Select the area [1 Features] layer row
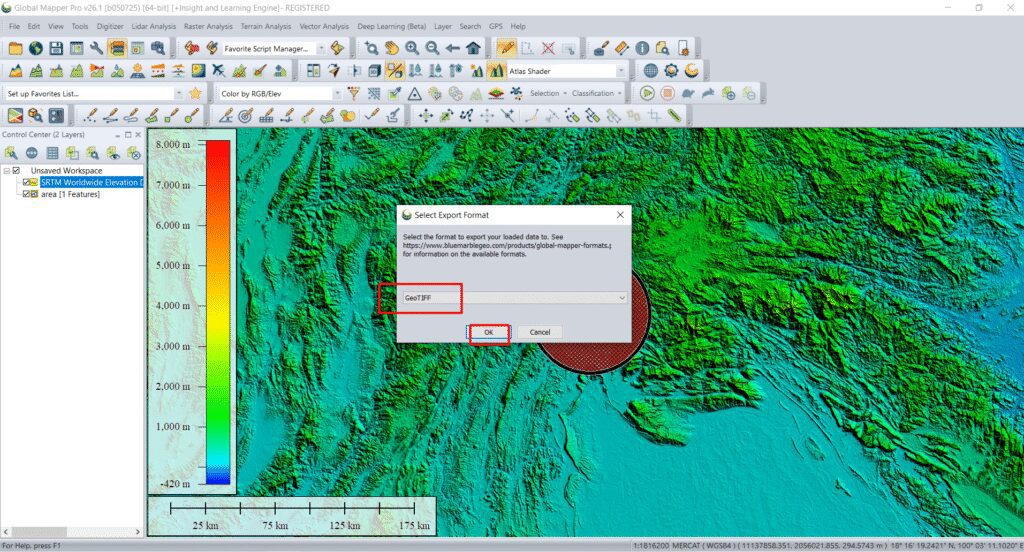Screen dimensions: 1024x552 [70, 194]
